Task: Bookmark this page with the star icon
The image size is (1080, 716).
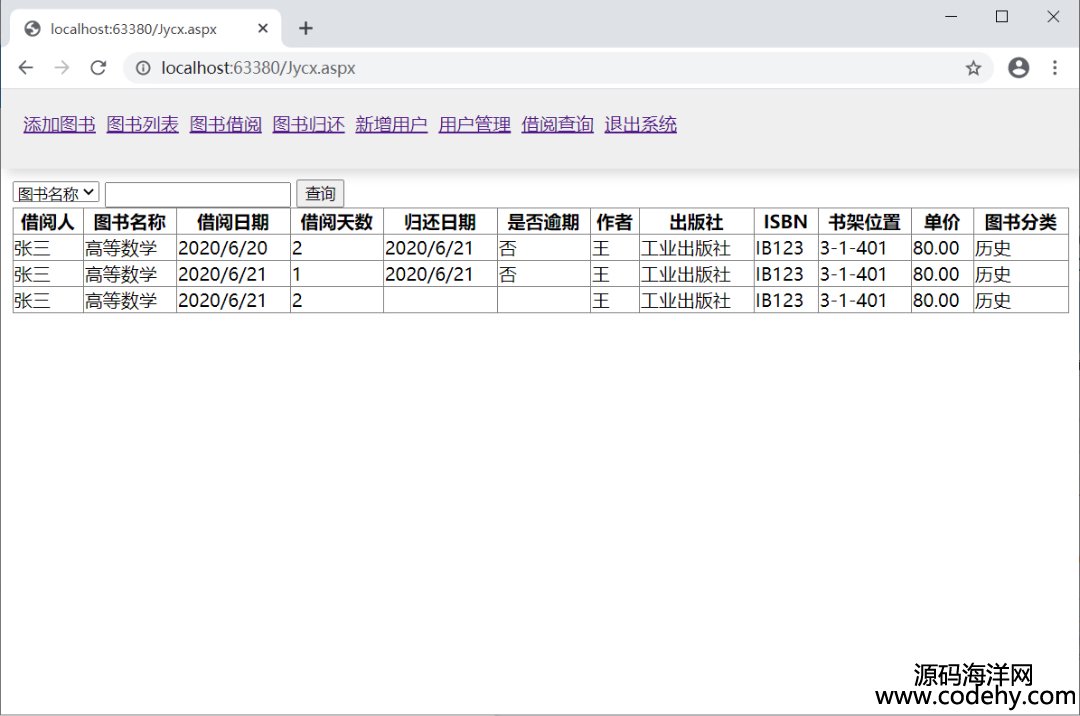Action: [x=973, y=68]
